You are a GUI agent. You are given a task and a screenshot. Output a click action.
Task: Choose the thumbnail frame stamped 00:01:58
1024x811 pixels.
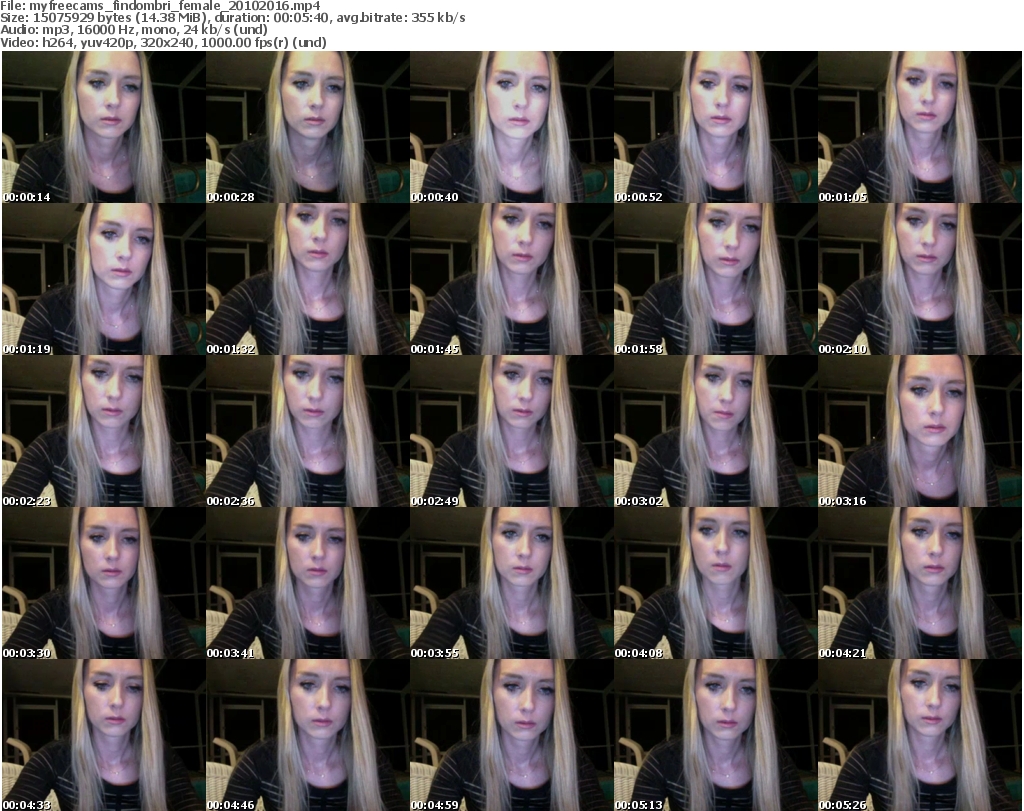pos(715,279)
